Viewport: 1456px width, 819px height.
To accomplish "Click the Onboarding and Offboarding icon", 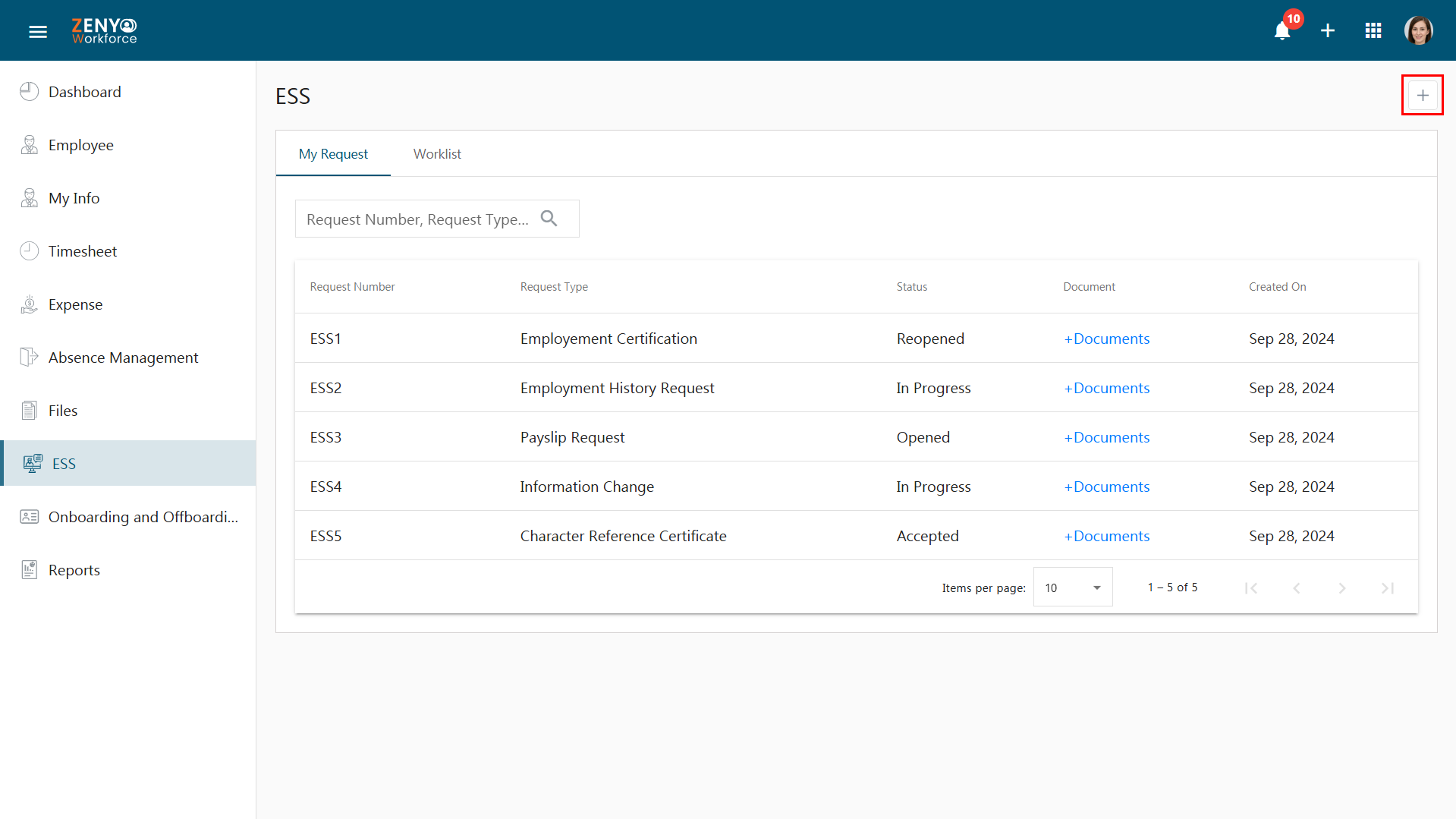I will pos(29,517).
